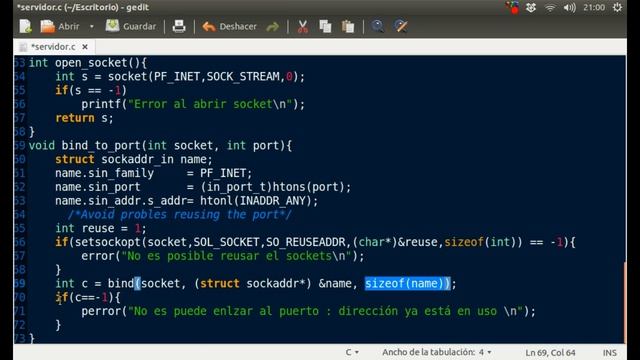Open the Dropbox tray icon
Image resolution: width=640 pixels, height=360 pixels.
click(x=531, y=7)
